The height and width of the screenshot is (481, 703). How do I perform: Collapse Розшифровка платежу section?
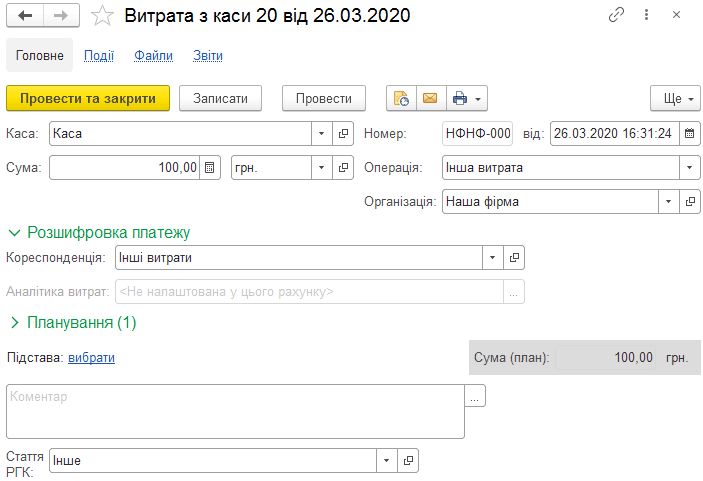click(15, 233)
